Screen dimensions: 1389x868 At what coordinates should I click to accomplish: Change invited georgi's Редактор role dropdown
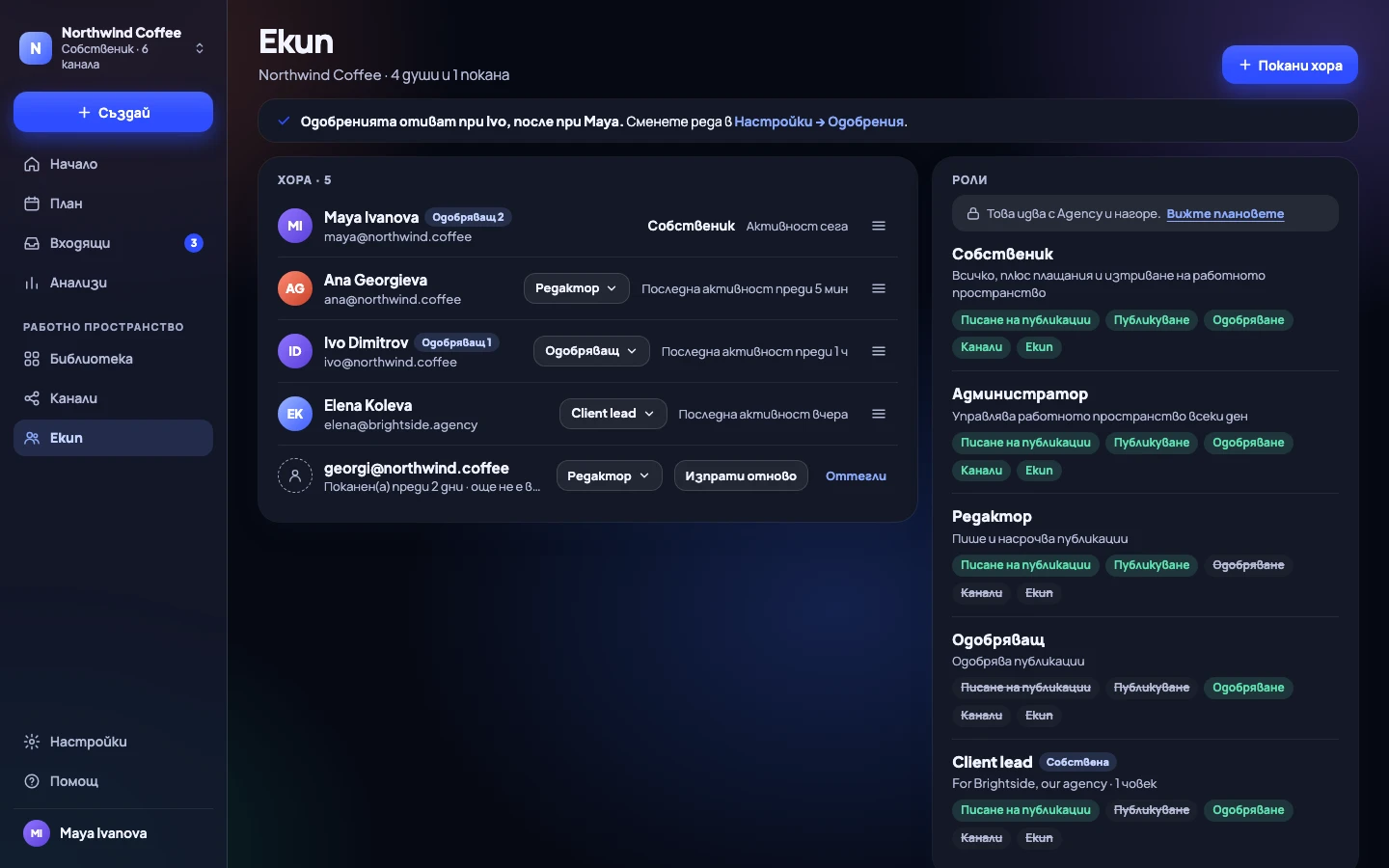[x=609, y=475]
